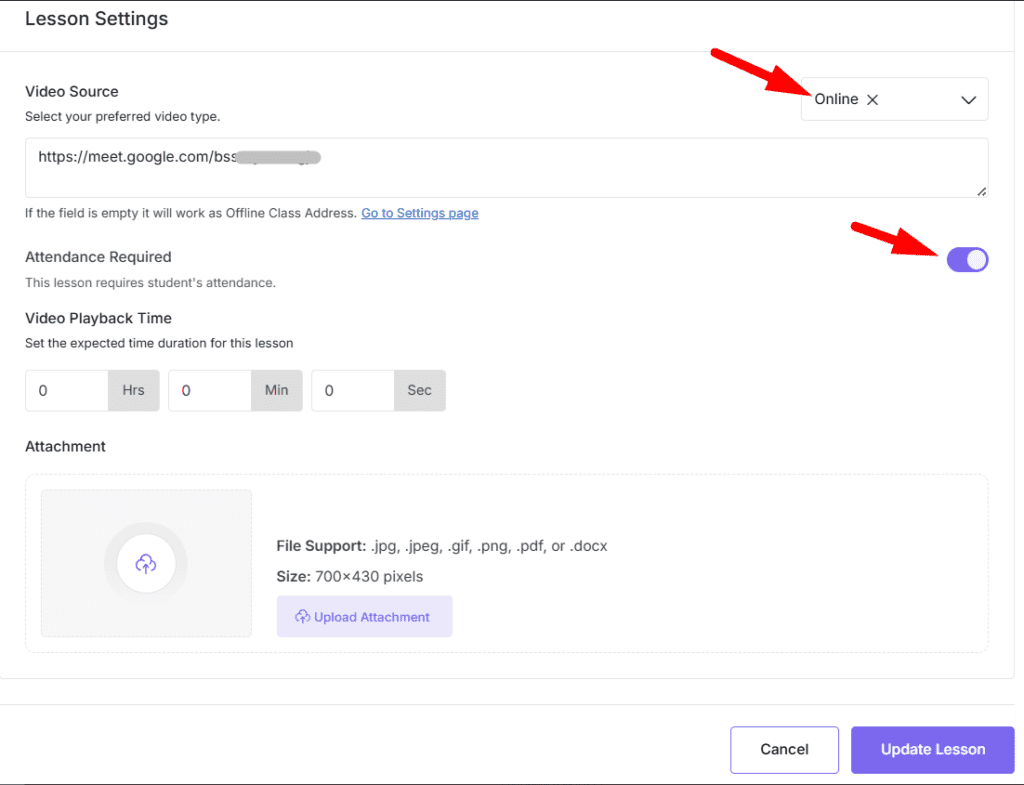This screenshot has height=785, width=1024.
Task: Click the Hours value field showing 0
Action: point(65,390)
